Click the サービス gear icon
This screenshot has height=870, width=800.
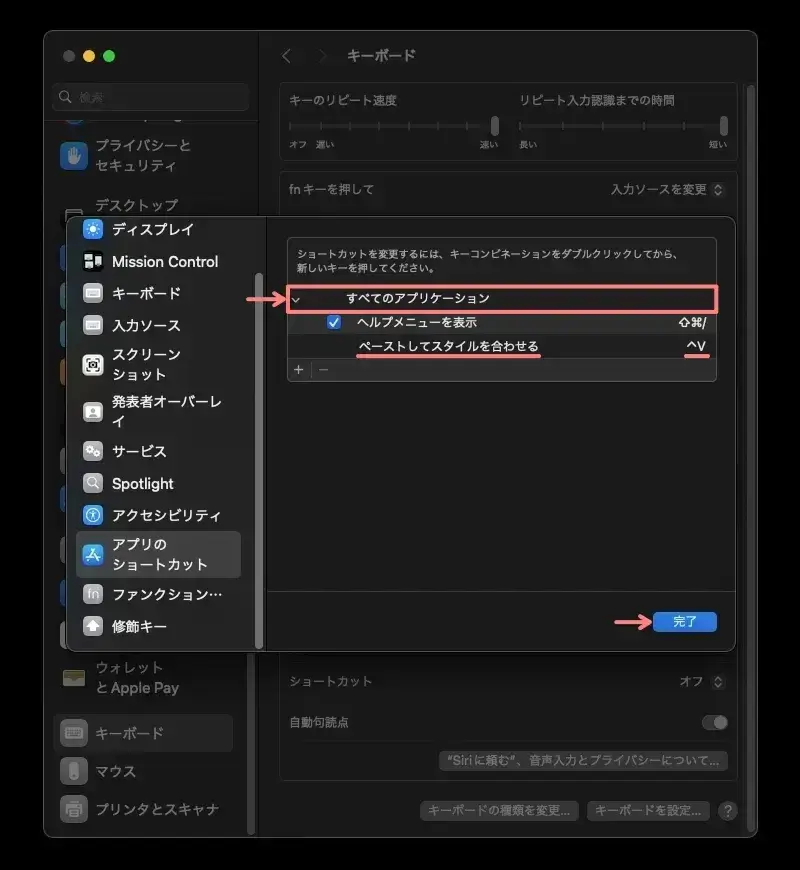[x=92, y=451]
